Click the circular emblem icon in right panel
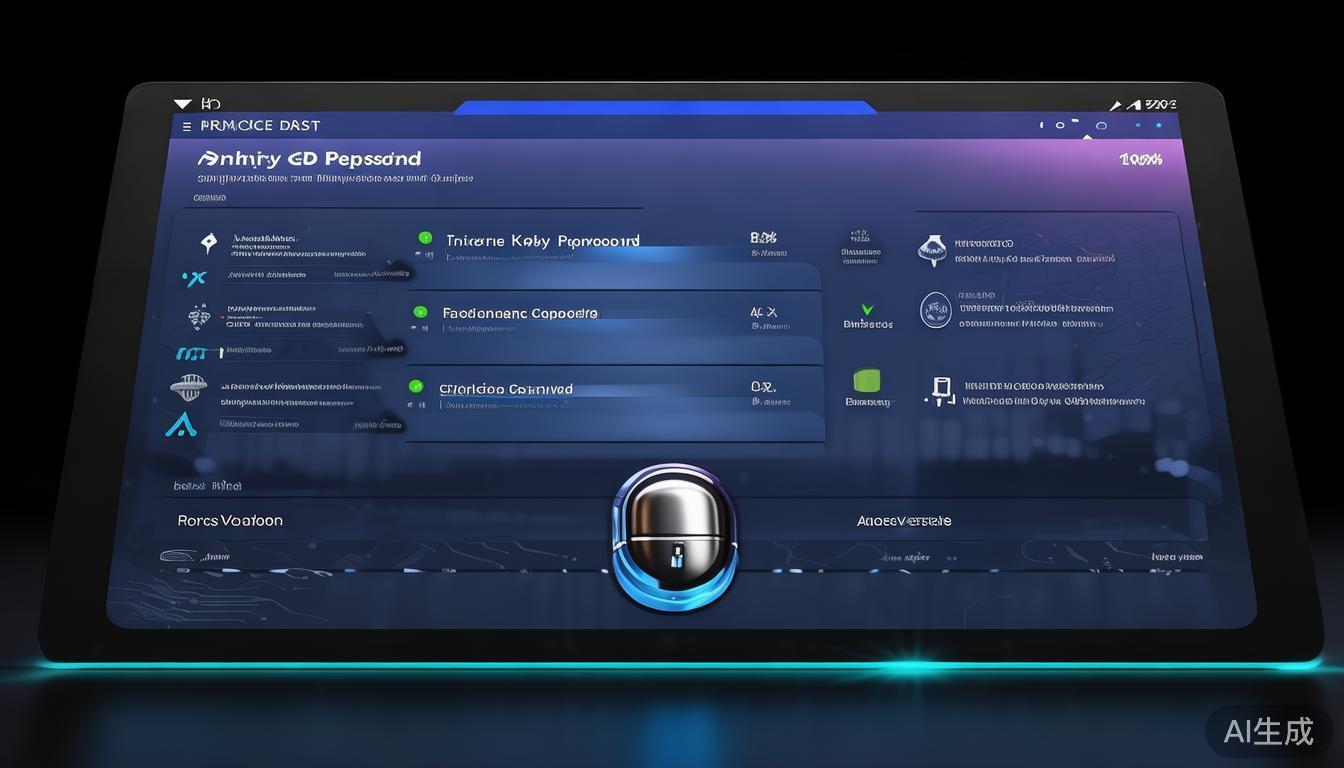Image resolution: width=1344 pixels, height=768 pixels. (935, 310)
